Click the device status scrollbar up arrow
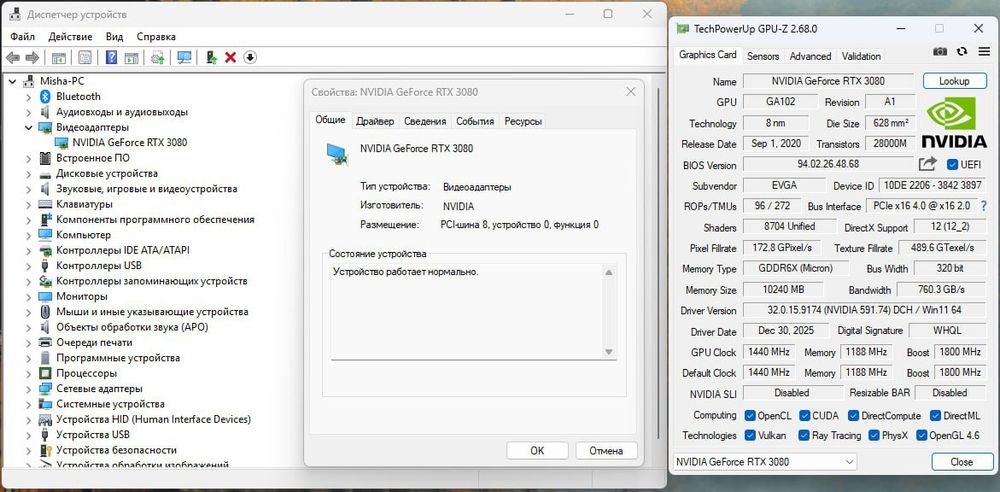Viewport: 1000px width, 492px height. click(x=608, y=272)
